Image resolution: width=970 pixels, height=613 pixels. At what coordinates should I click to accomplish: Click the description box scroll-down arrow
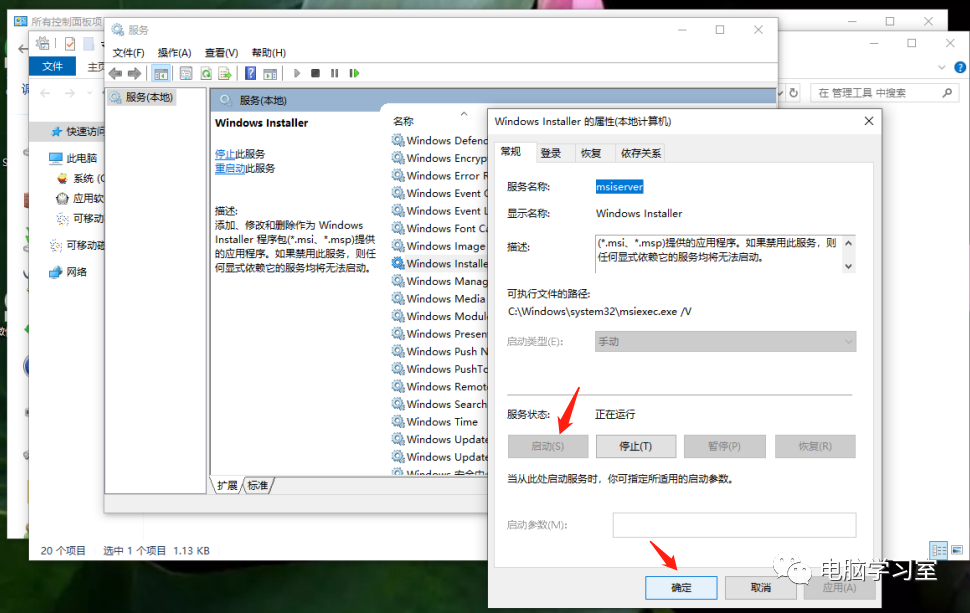click(x=849, y=267)
